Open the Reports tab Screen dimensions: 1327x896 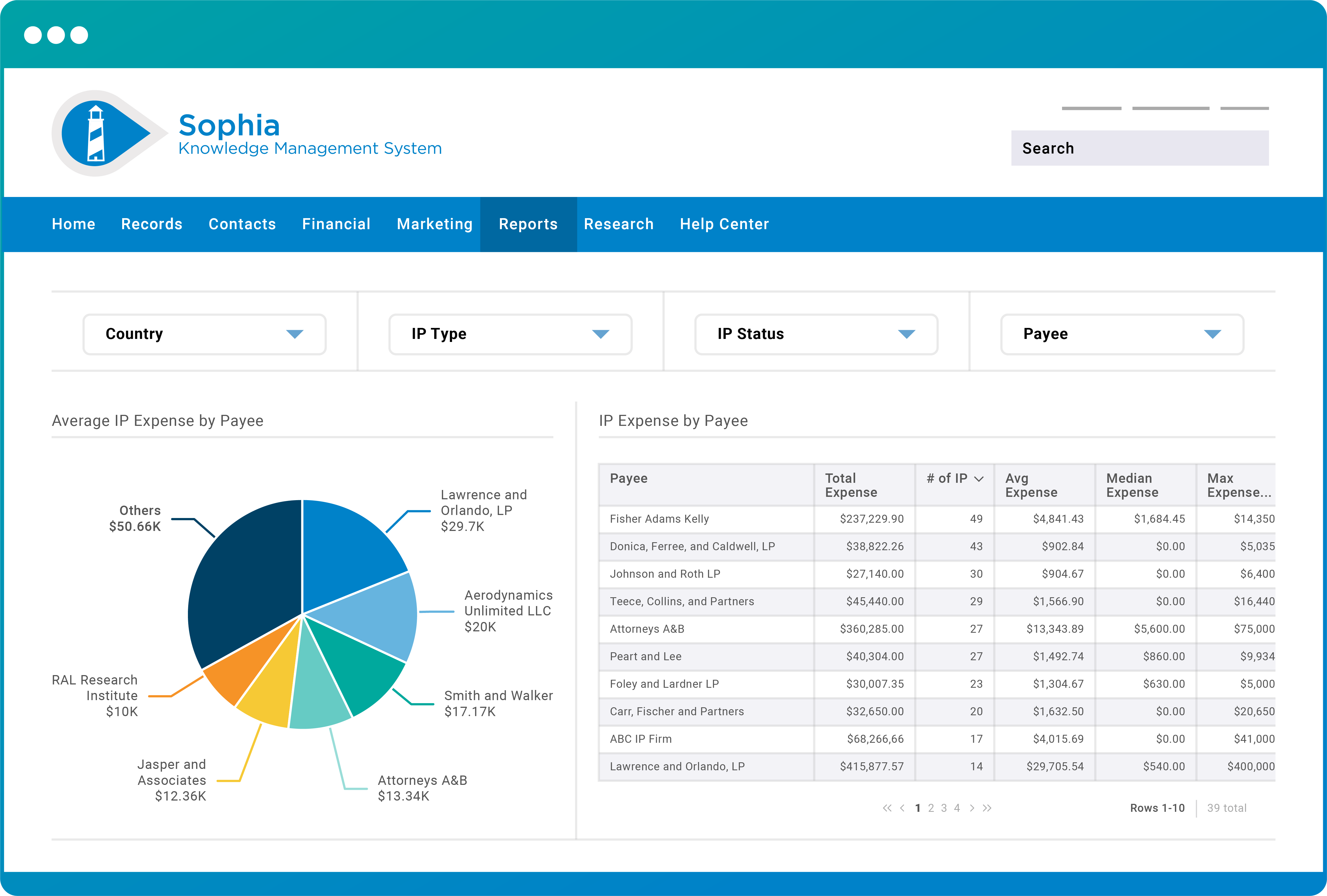click(528, 224)
